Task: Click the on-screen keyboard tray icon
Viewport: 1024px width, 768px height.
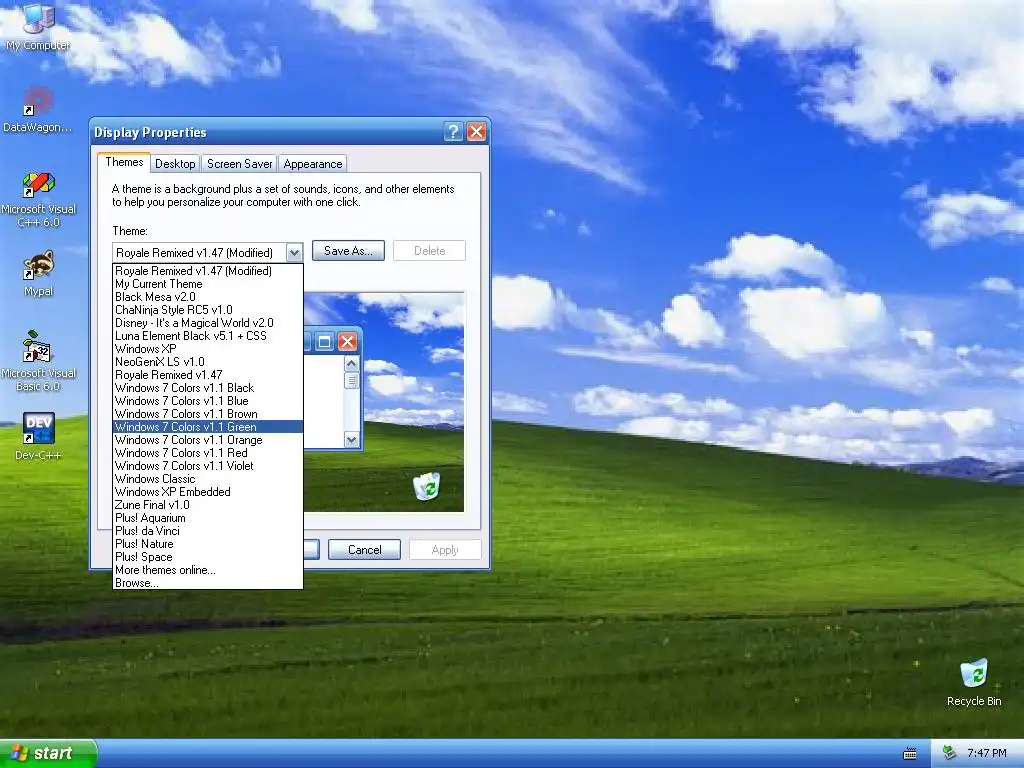Action: click(x=910, y=754)
